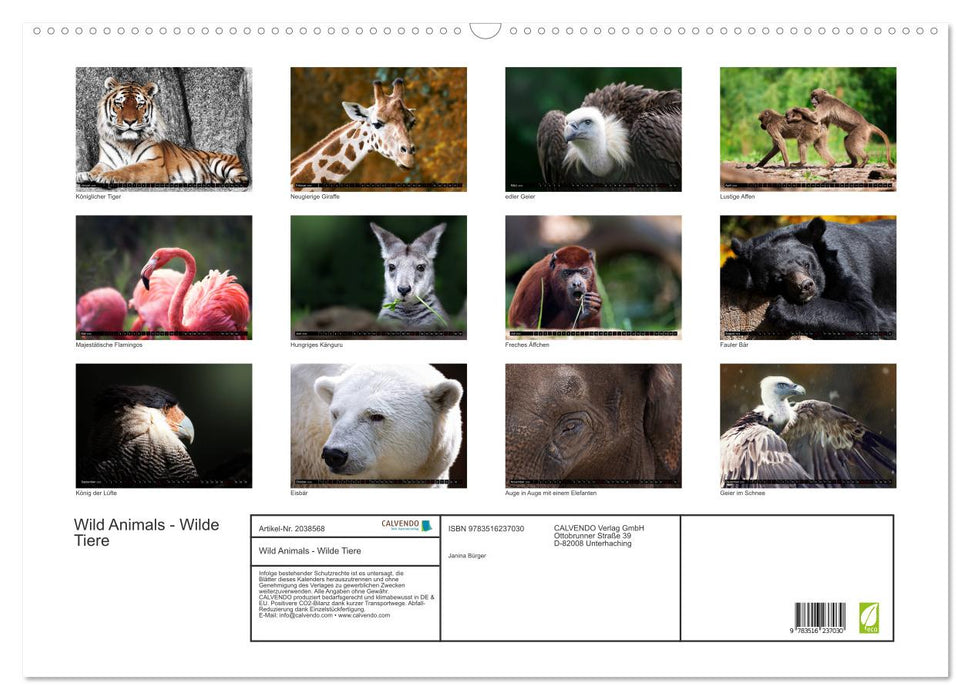The height and width of the screenshot is (700, 971).
Task: Select the Freches Äffchen thumbnail
Action: tap(593, 276)
